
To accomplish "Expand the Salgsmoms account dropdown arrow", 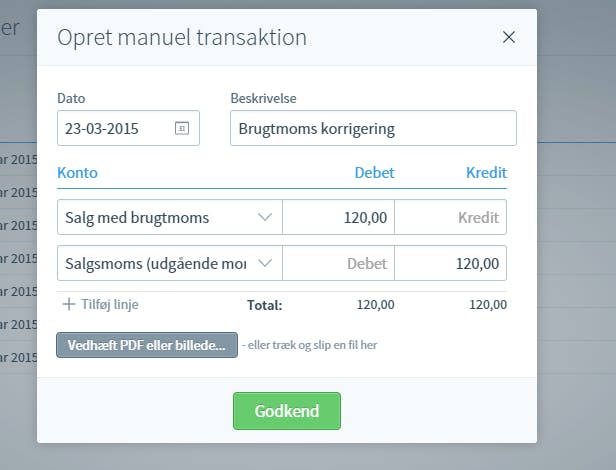I will coord(265,263).
